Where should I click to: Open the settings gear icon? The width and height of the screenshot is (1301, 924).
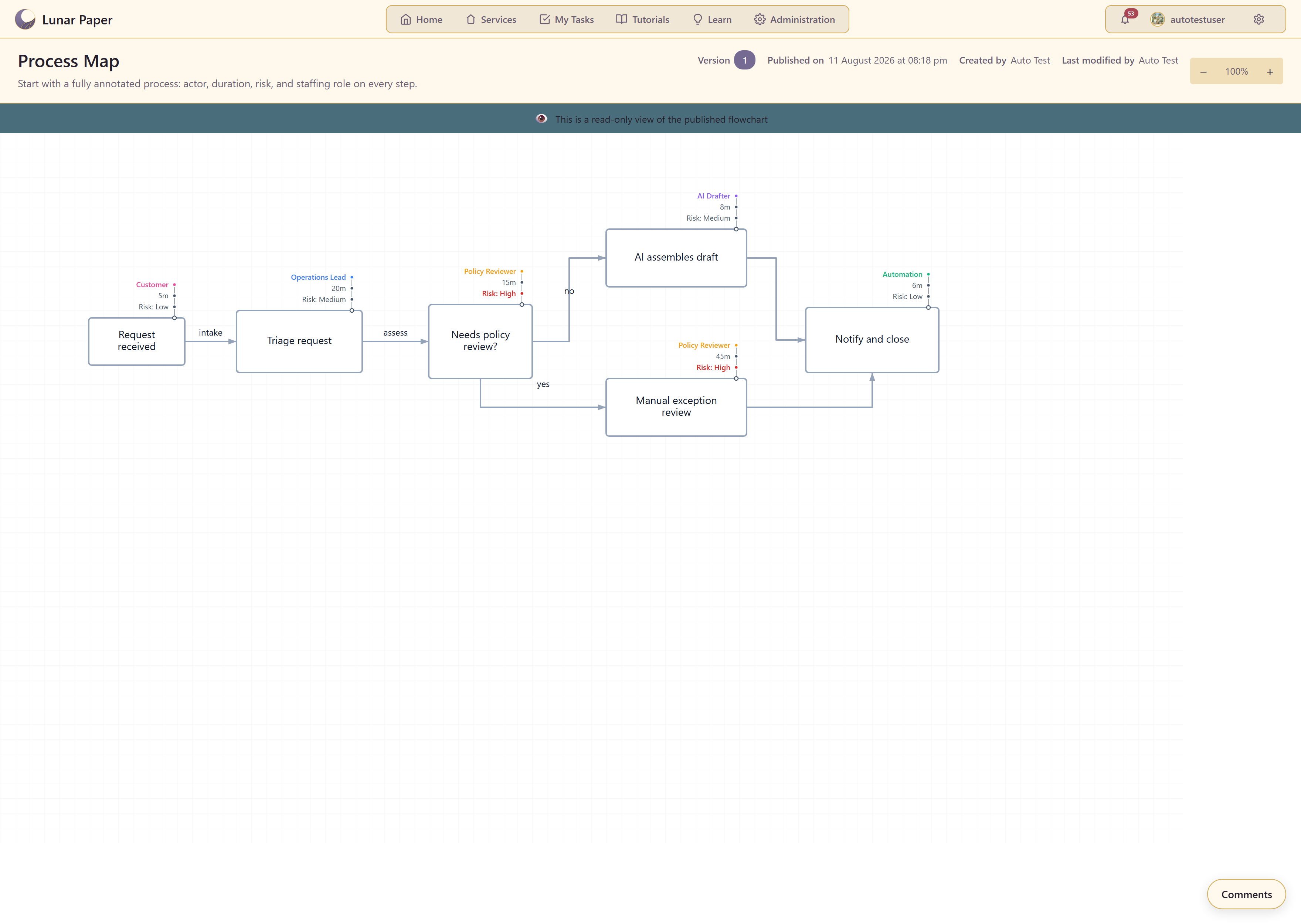1258,19
